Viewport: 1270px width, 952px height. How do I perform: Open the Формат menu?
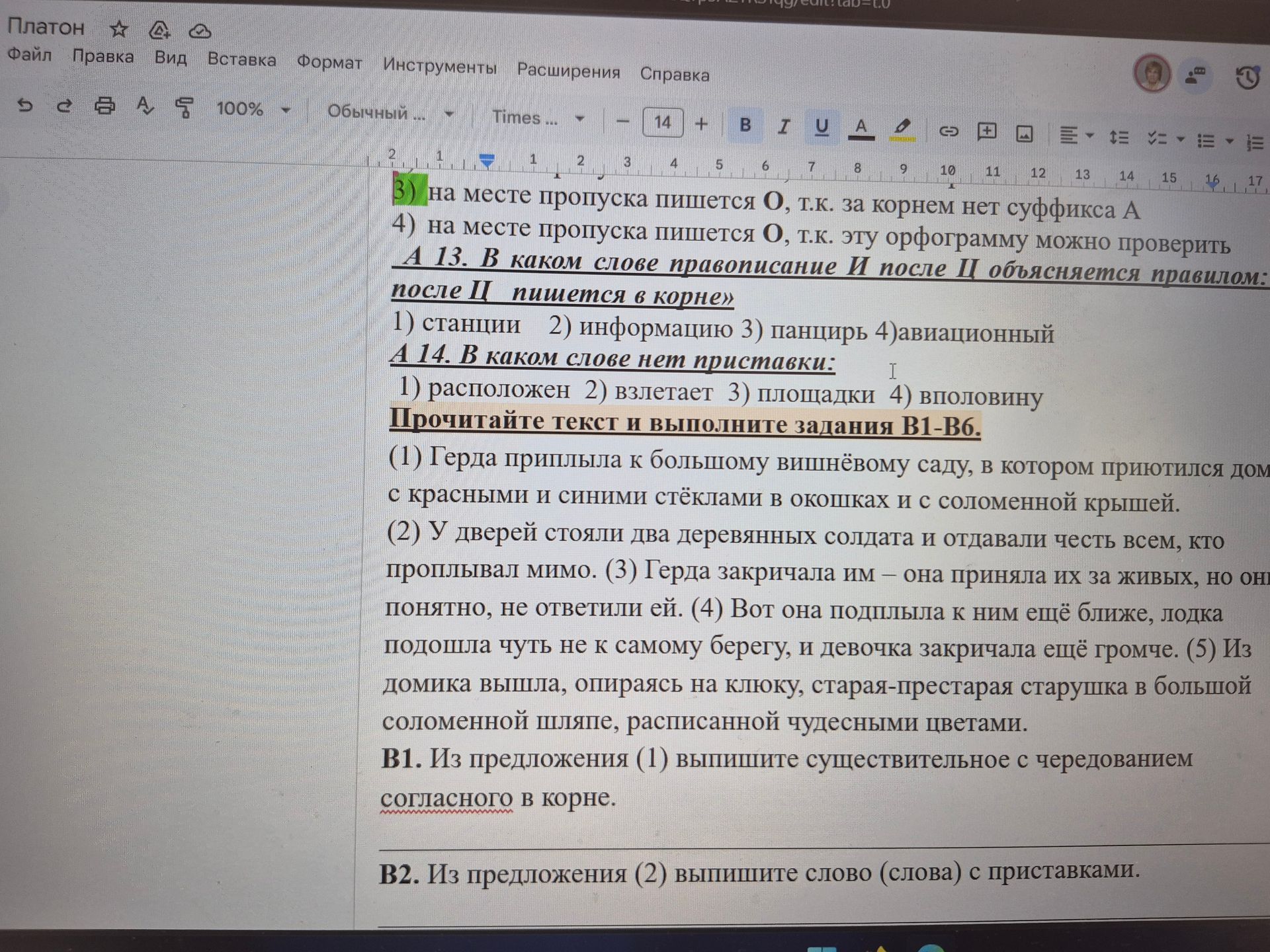tap(329, 62)
